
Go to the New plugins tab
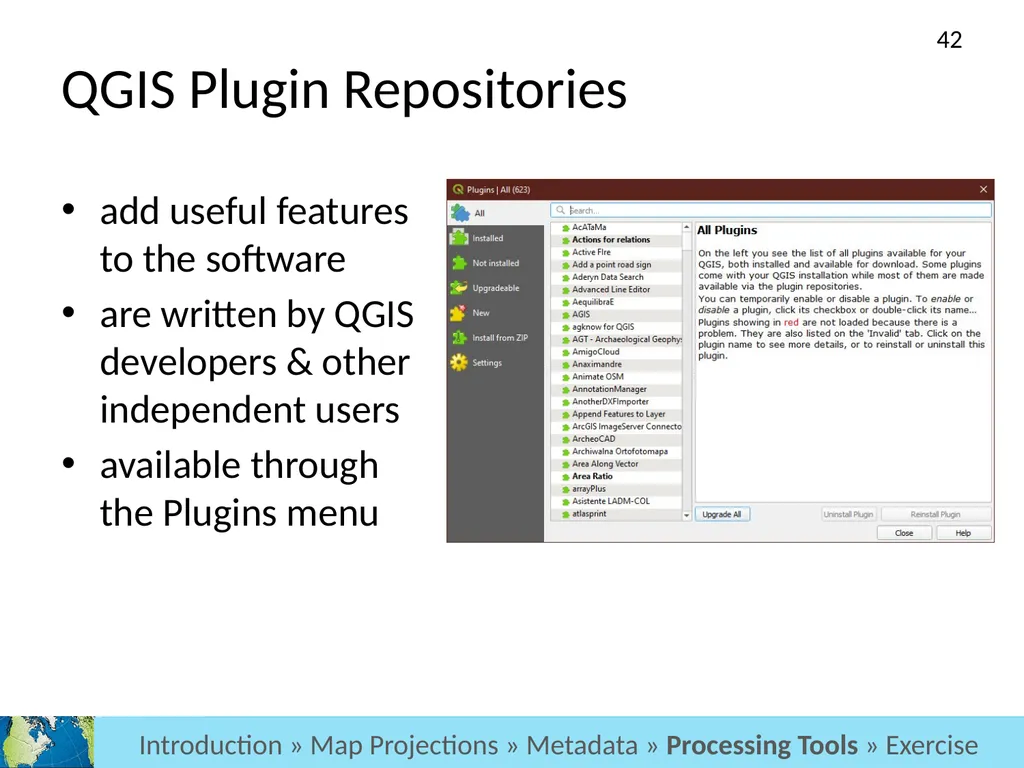pos(496,313)
